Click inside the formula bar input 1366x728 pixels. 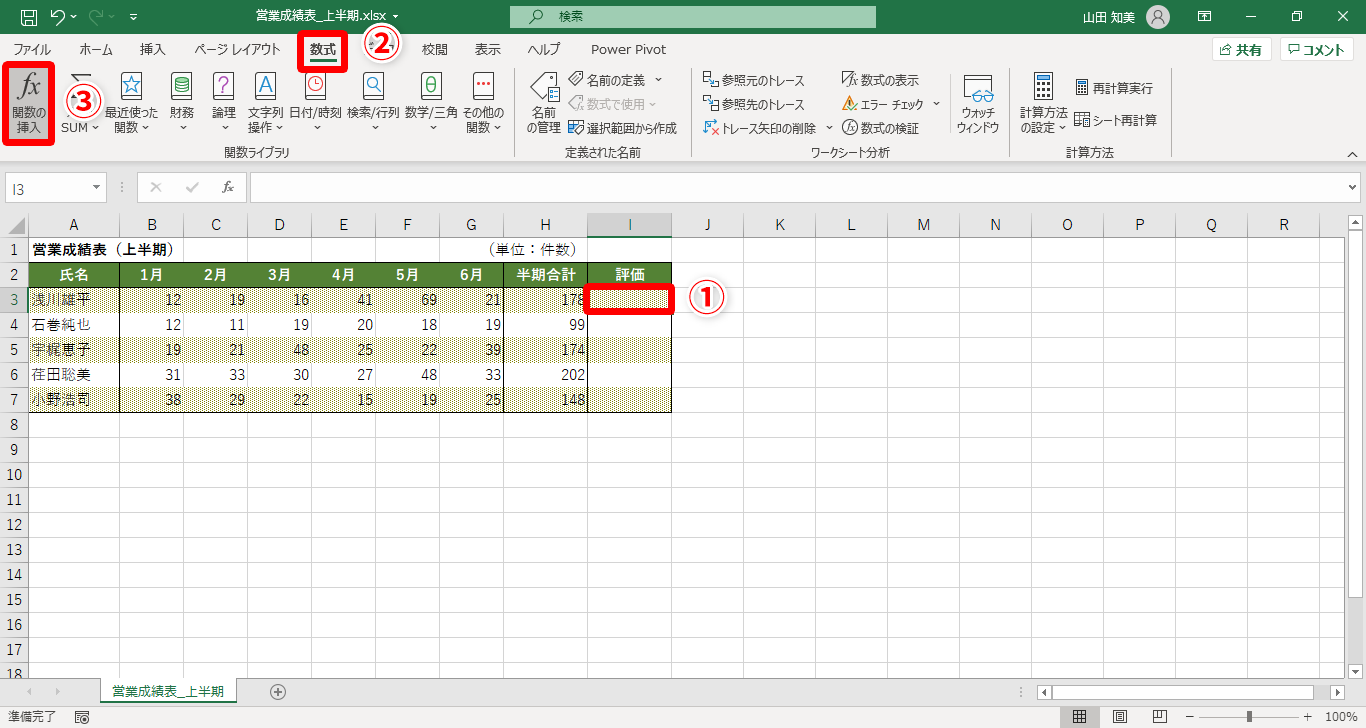(797, 187)
